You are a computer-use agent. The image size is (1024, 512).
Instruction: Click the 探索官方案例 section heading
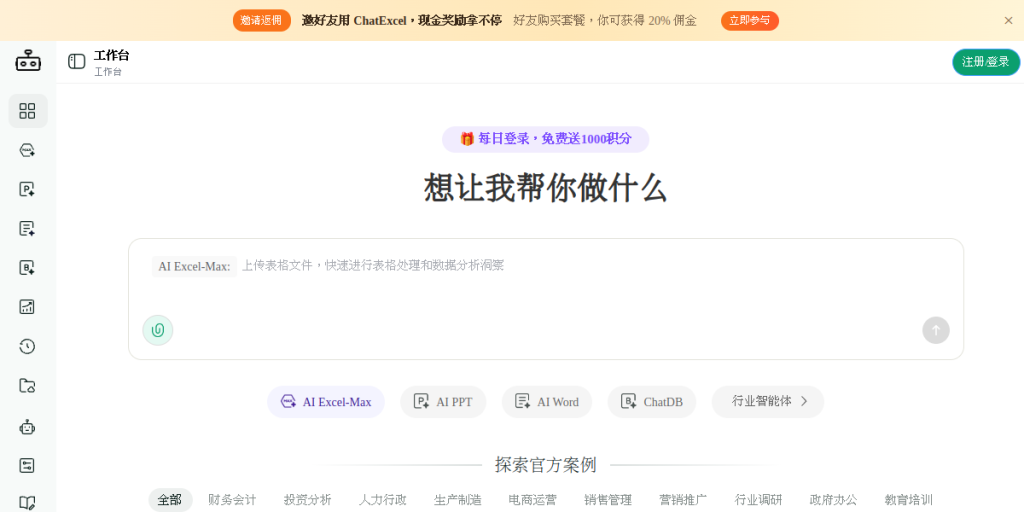pyautogui.click(x=545, y=465)
